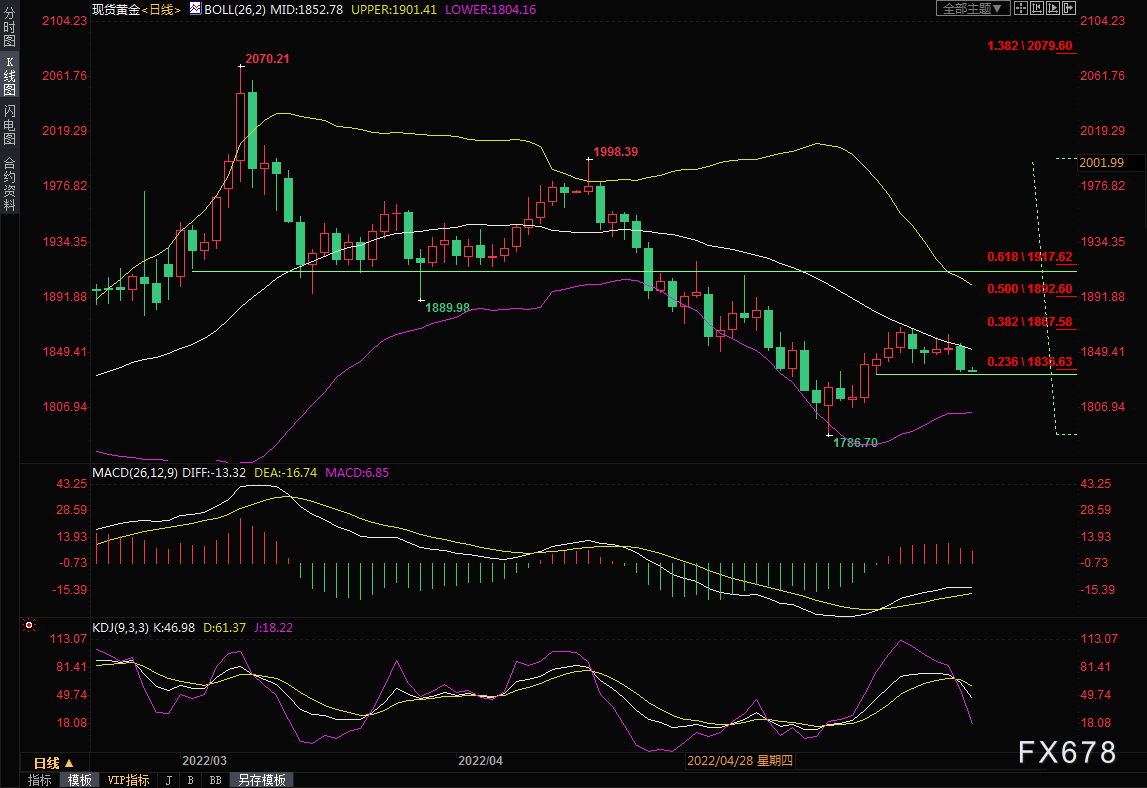The width and height of the screenshot is (1147, 788).
Task: Click the vertical-axis scale icon in top toolbar
Action: point(1037,8)
